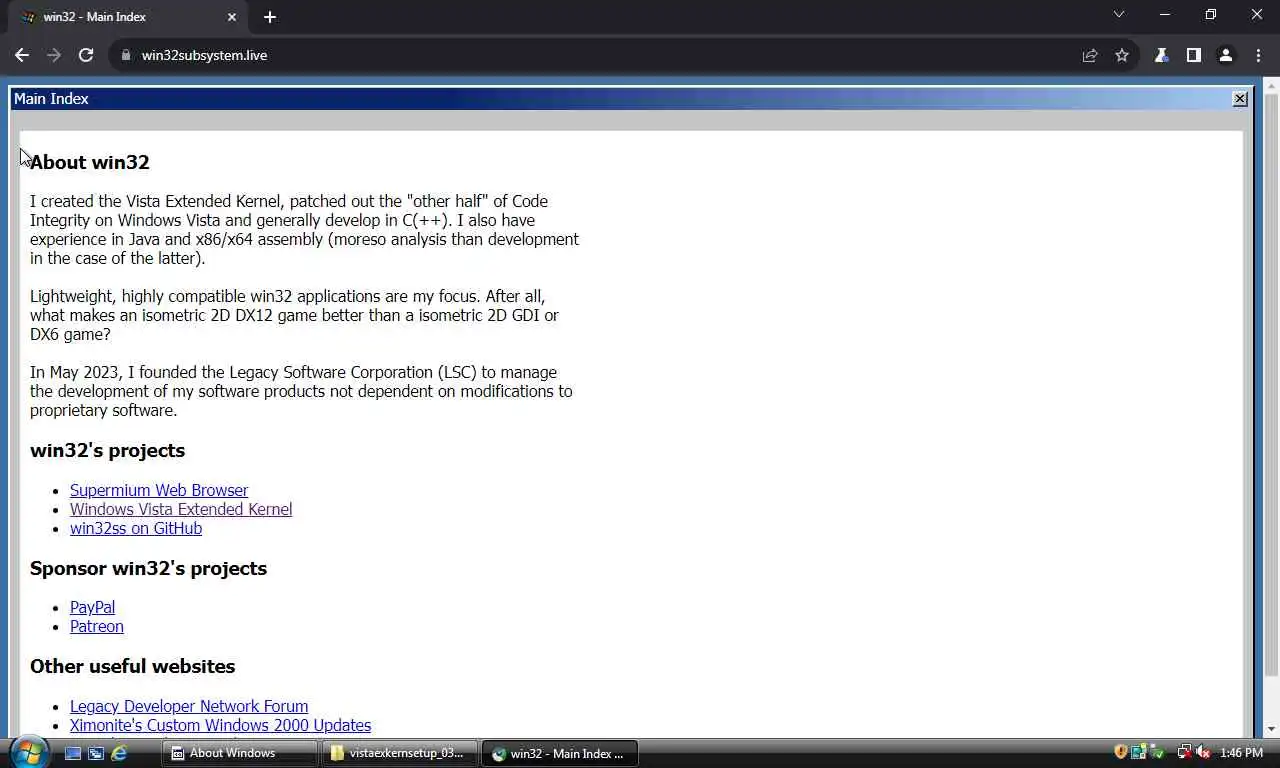Bookmark this page with the star icon
The image size is (1280, 768).
(x=1122, y=55)
